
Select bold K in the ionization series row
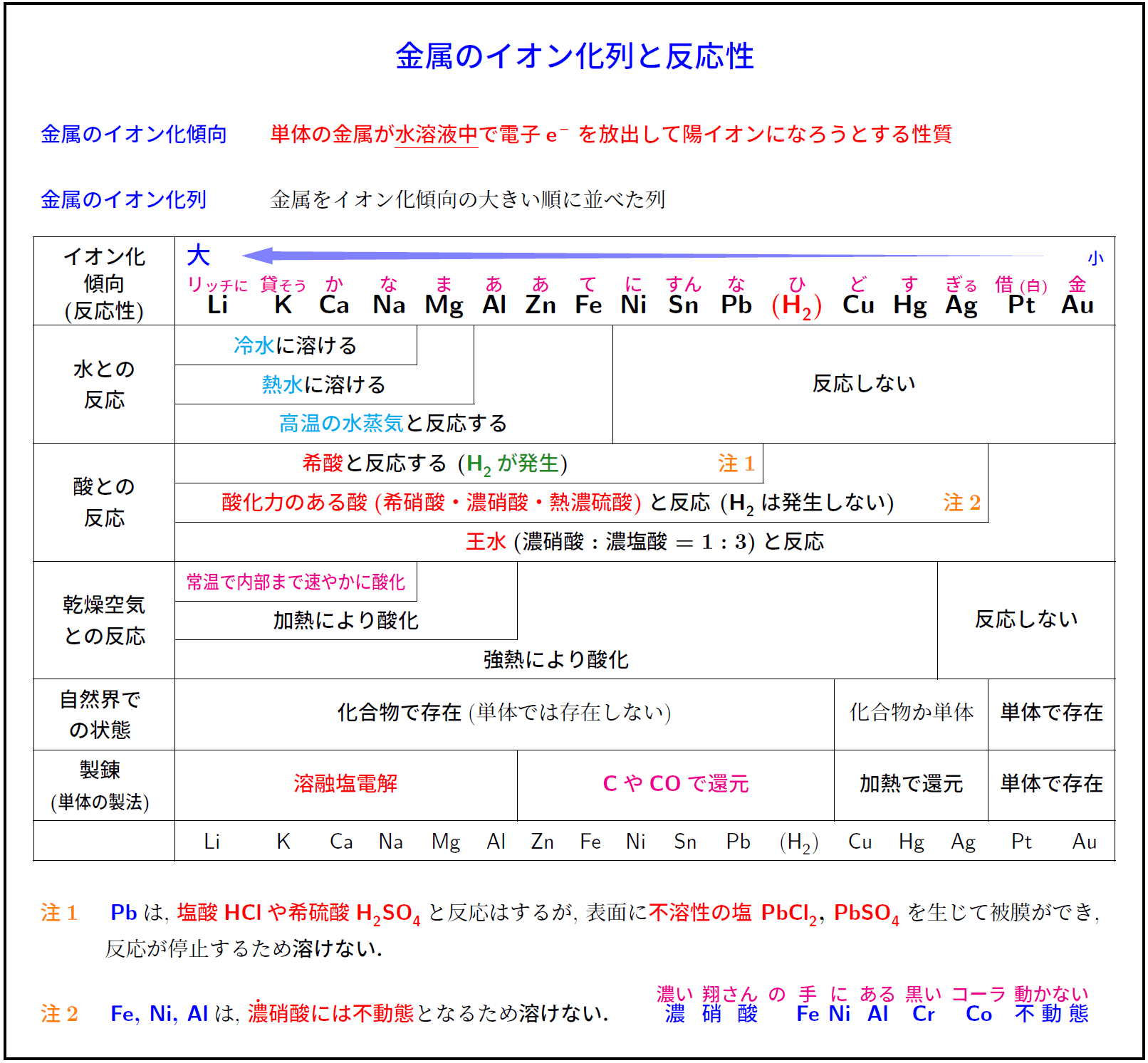point(283,305)
